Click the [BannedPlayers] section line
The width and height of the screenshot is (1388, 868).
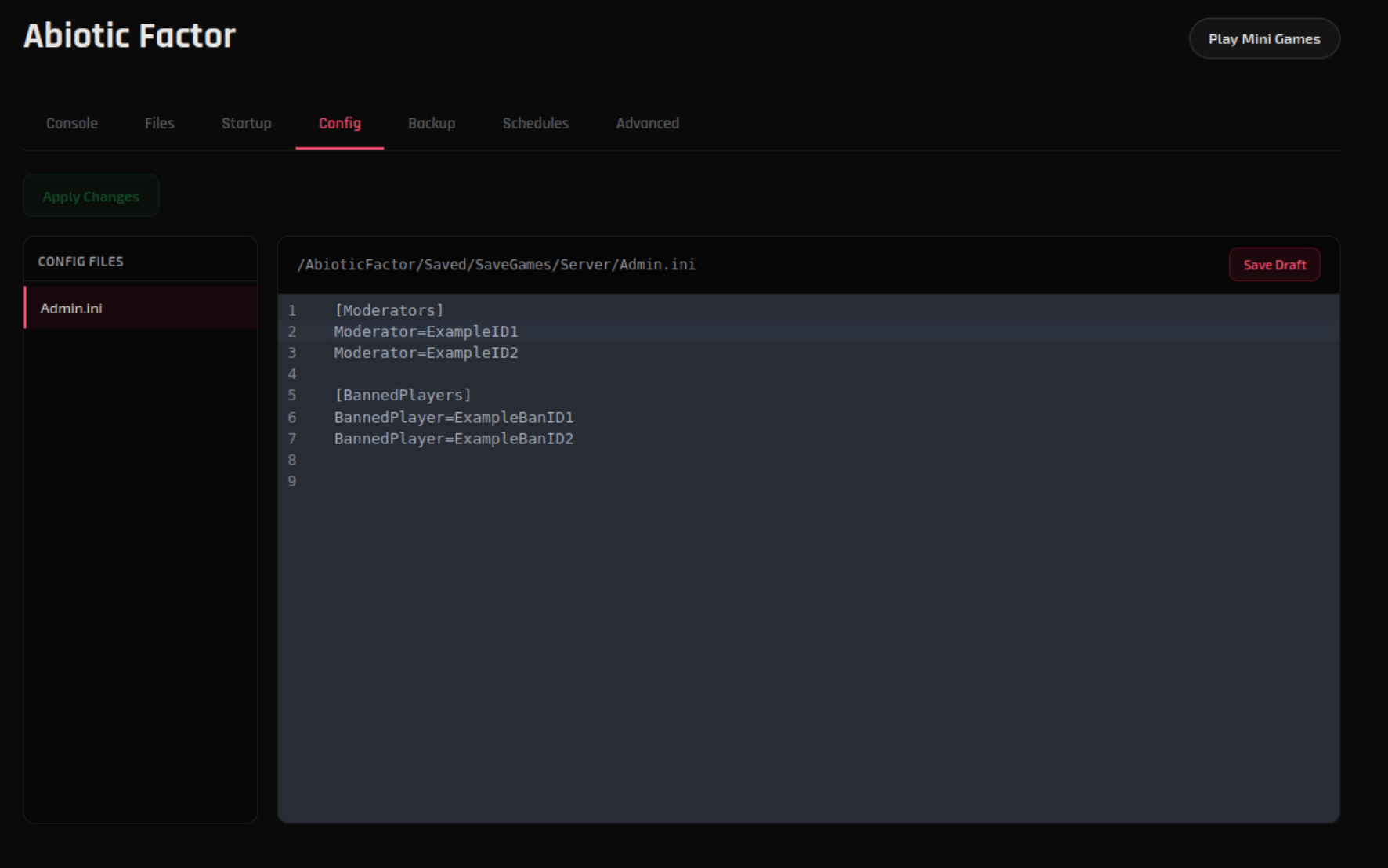click(402, 395)
